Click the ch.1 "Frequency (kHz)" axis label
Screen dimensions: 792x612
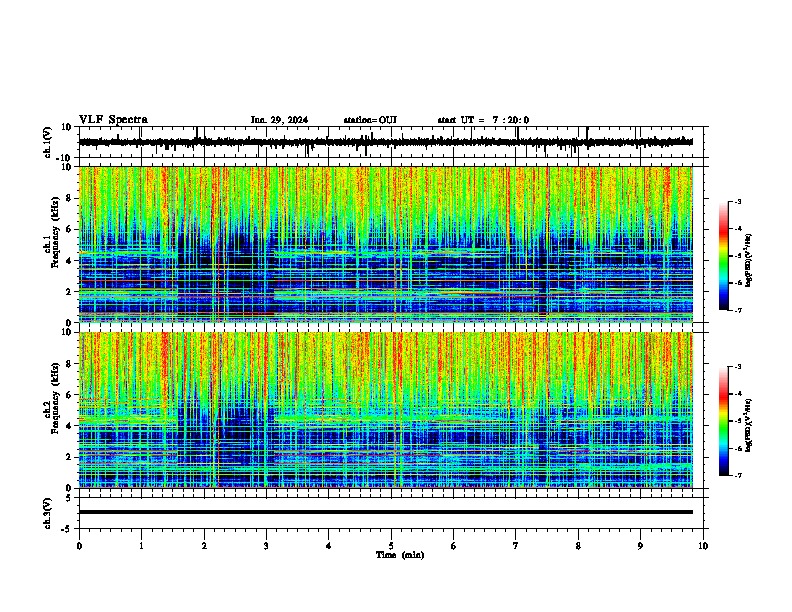(55, 232)
